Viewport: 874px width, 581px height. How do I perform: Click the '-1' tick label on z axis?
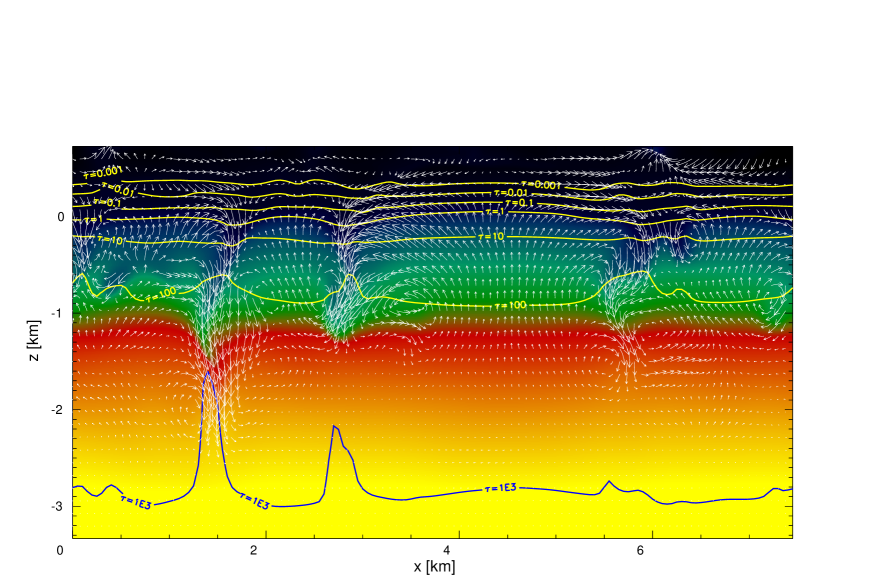[x=56, y=313]
